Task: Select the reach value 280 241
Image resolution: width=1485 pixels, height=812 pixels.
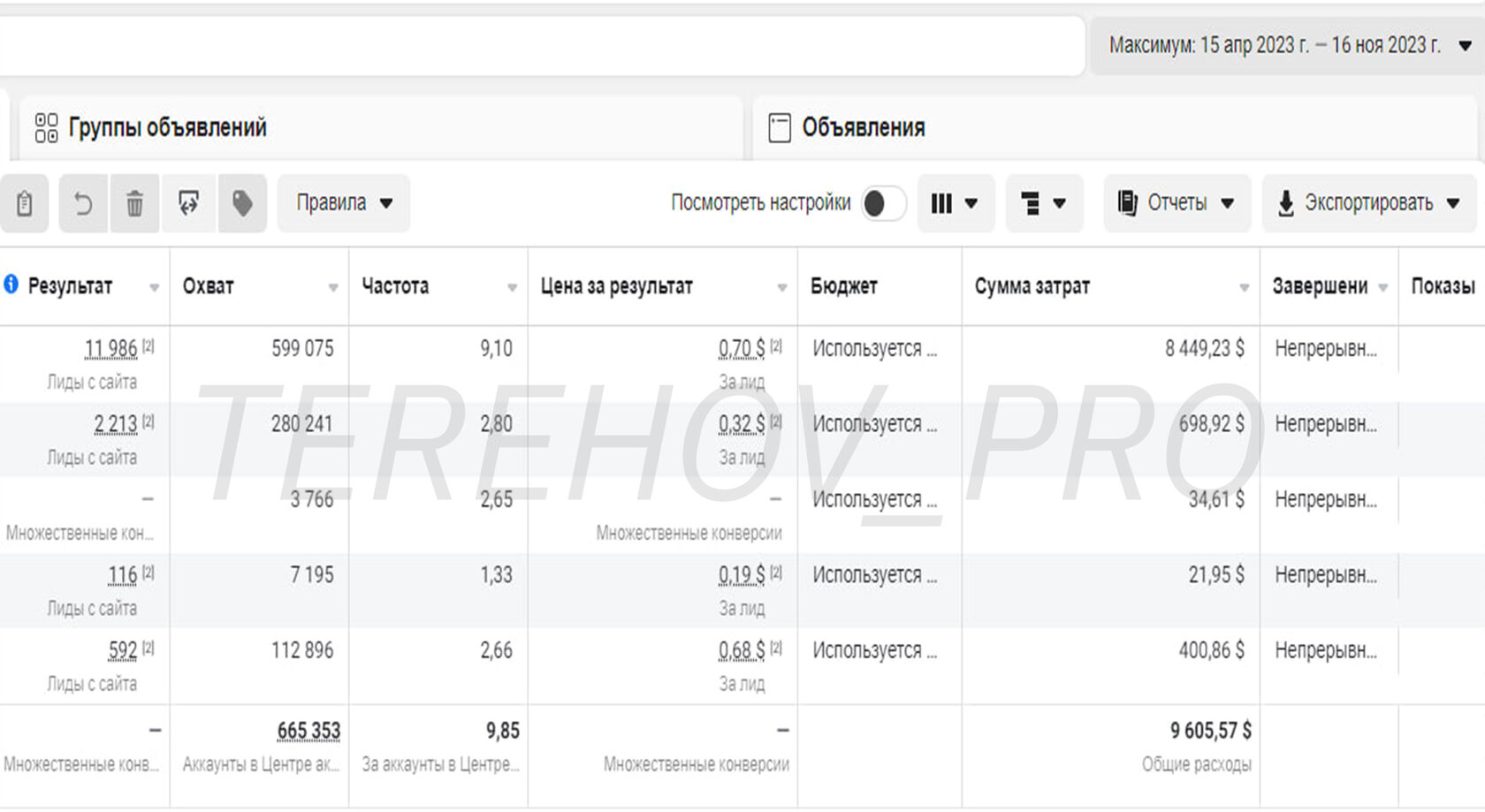Action: (302, 424)
